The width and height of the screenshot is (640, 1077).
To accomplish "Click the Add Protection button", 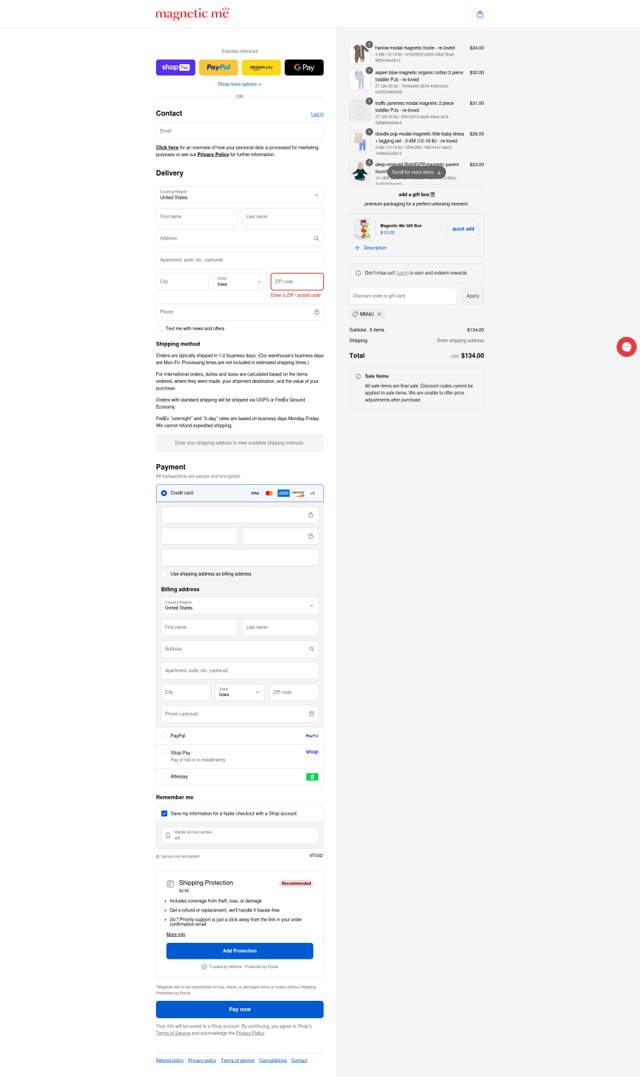I will point(240,951).
